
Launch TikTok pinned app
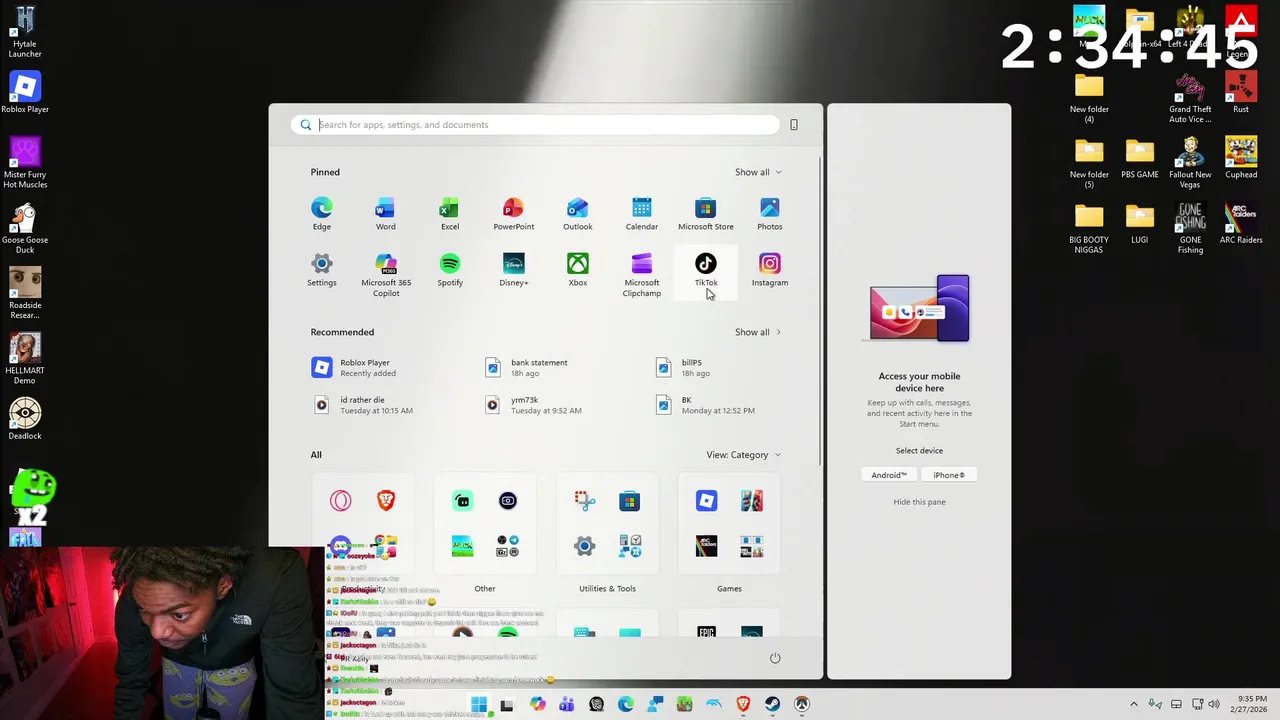705,270
